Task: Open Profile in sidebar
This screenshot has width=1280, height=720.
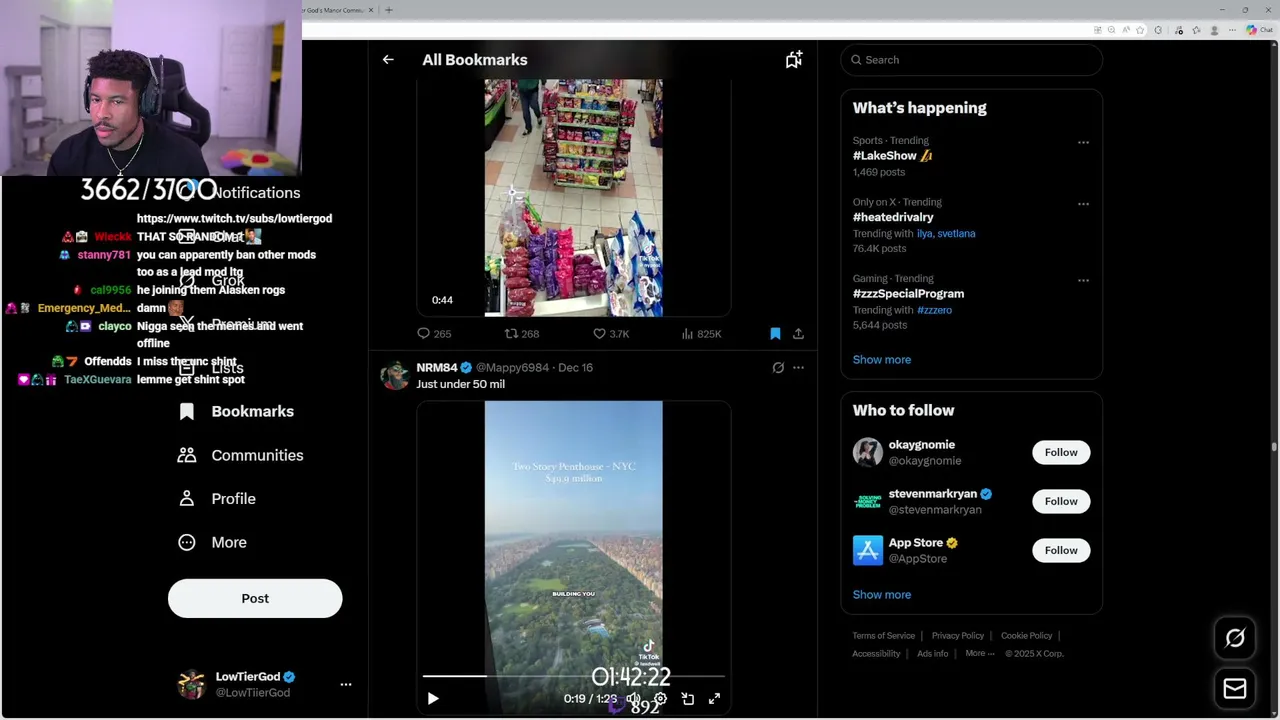Action: [216, 499]
